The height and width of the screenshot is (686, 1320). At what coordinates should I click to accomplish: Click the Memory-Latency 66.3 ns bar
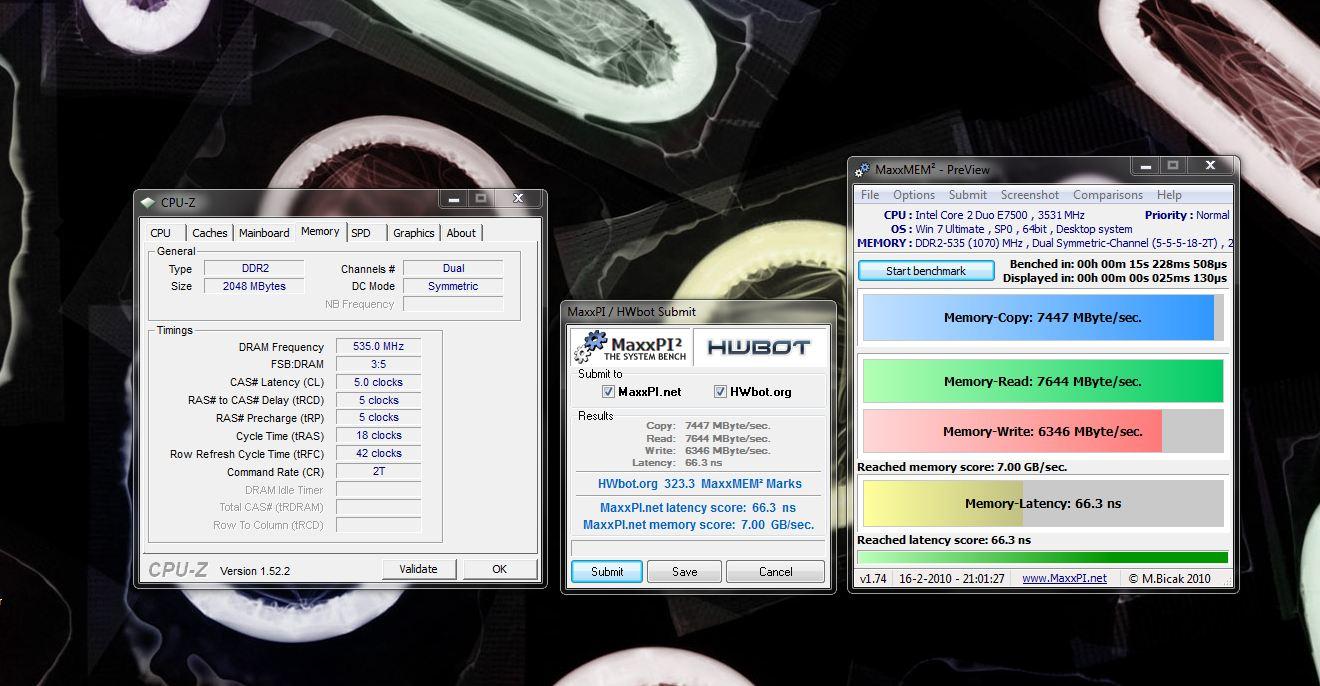point(1043,504)
